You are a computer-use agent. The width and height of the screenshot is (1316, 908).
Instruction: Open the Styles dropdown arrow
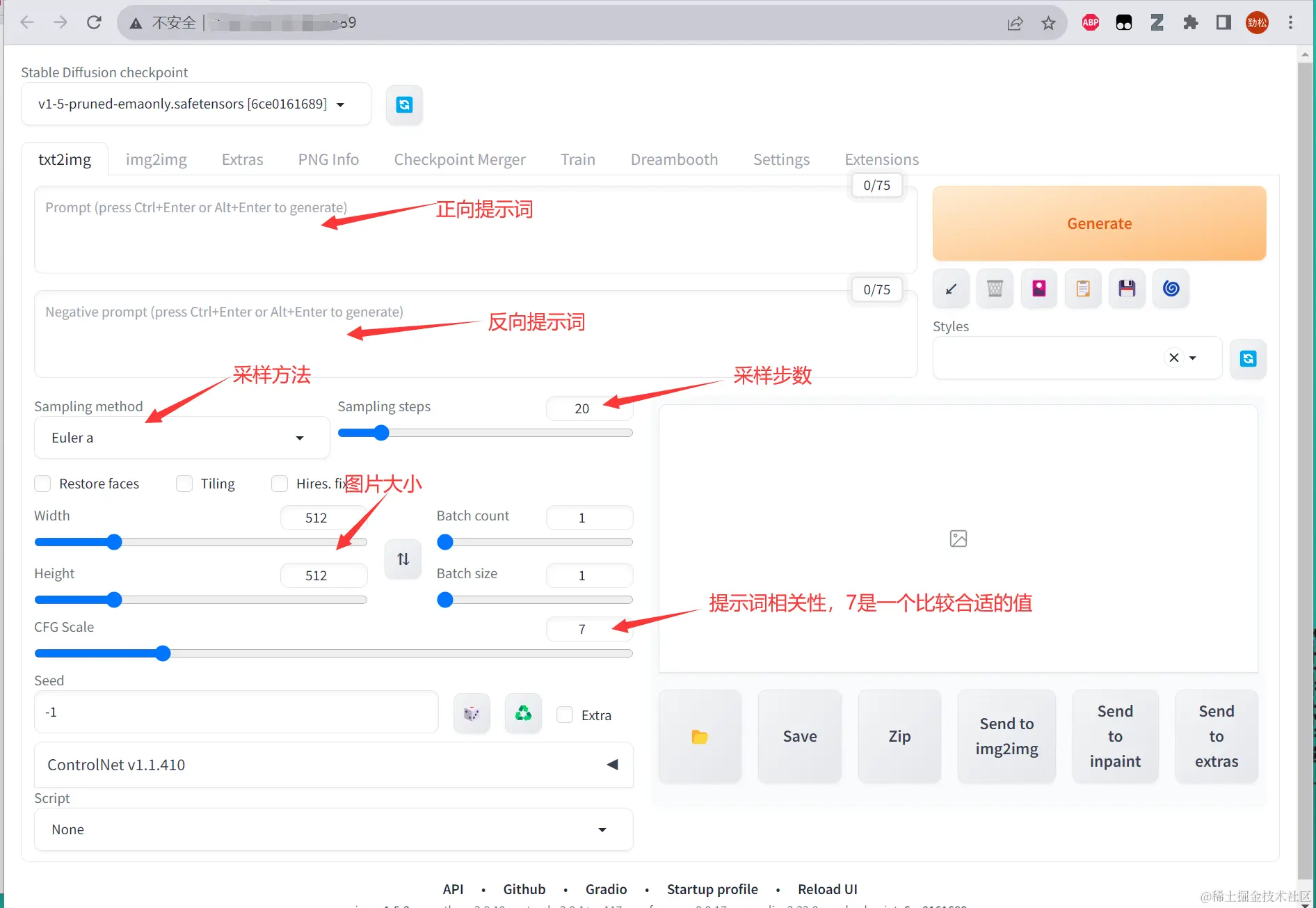1193,358
